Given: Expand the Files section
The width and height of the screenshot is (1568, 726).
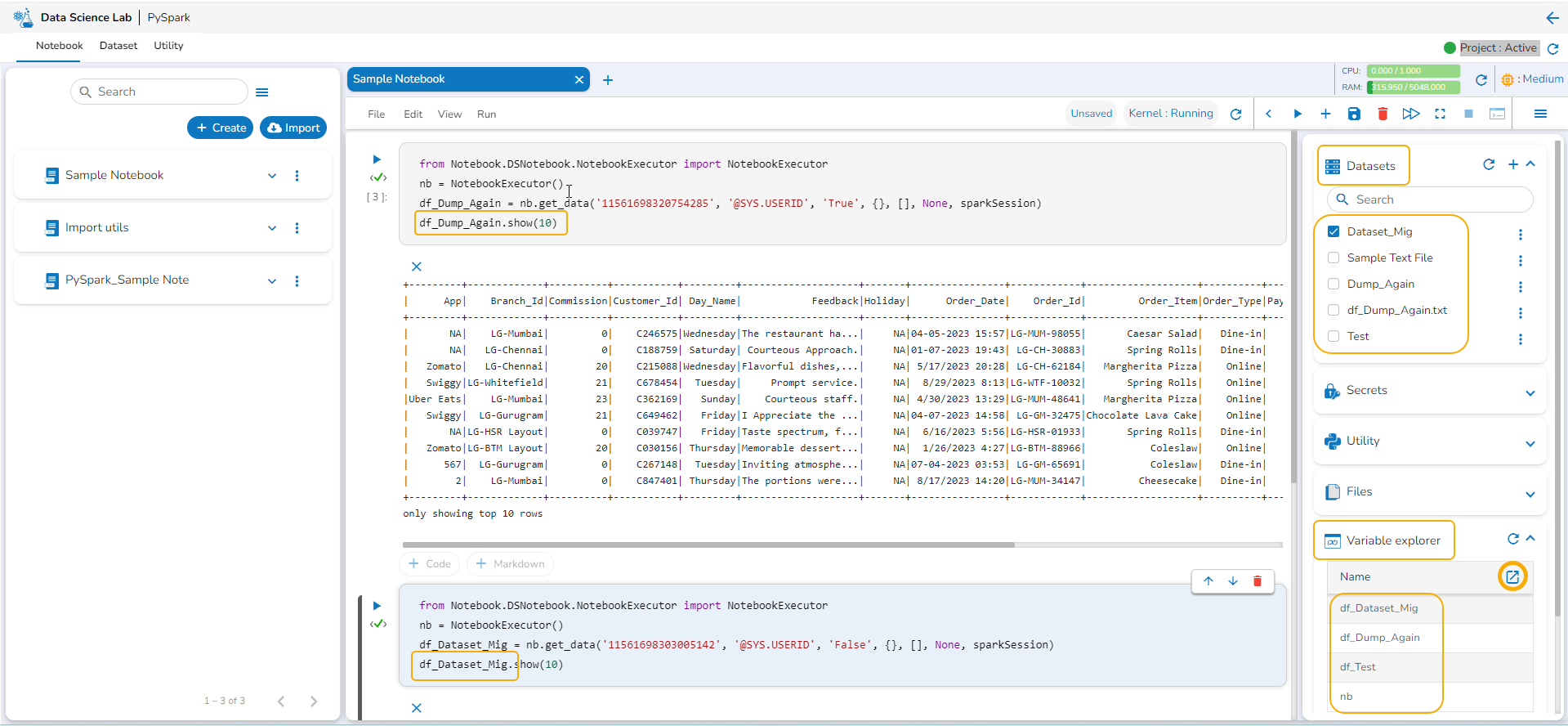Looking at the screenshot, I should point(1530,494).
